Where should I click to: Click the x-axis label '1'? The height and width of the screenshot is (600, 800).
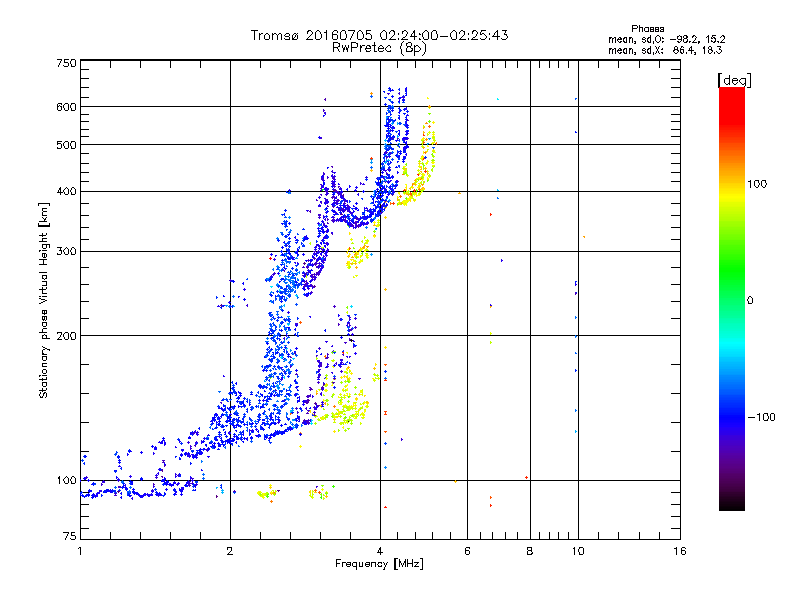[80, 551]
